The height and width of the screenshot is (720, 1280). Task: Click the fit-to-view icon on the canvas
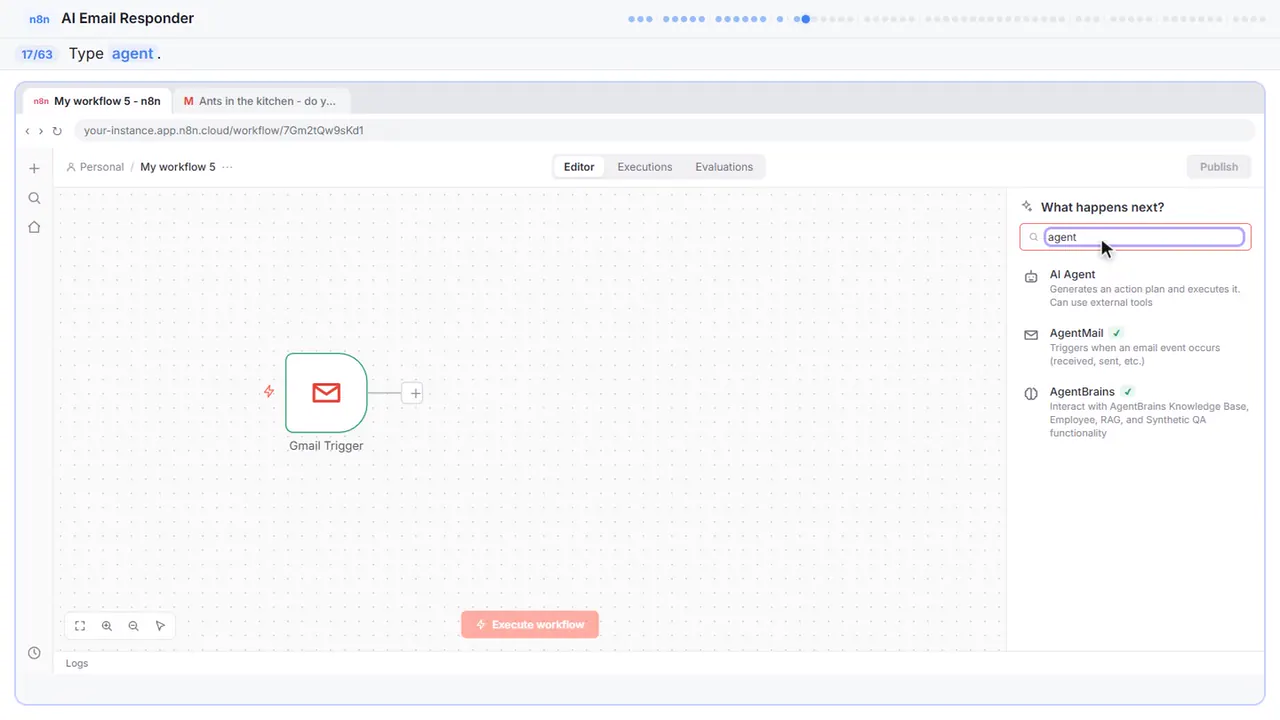coord(80,626)
